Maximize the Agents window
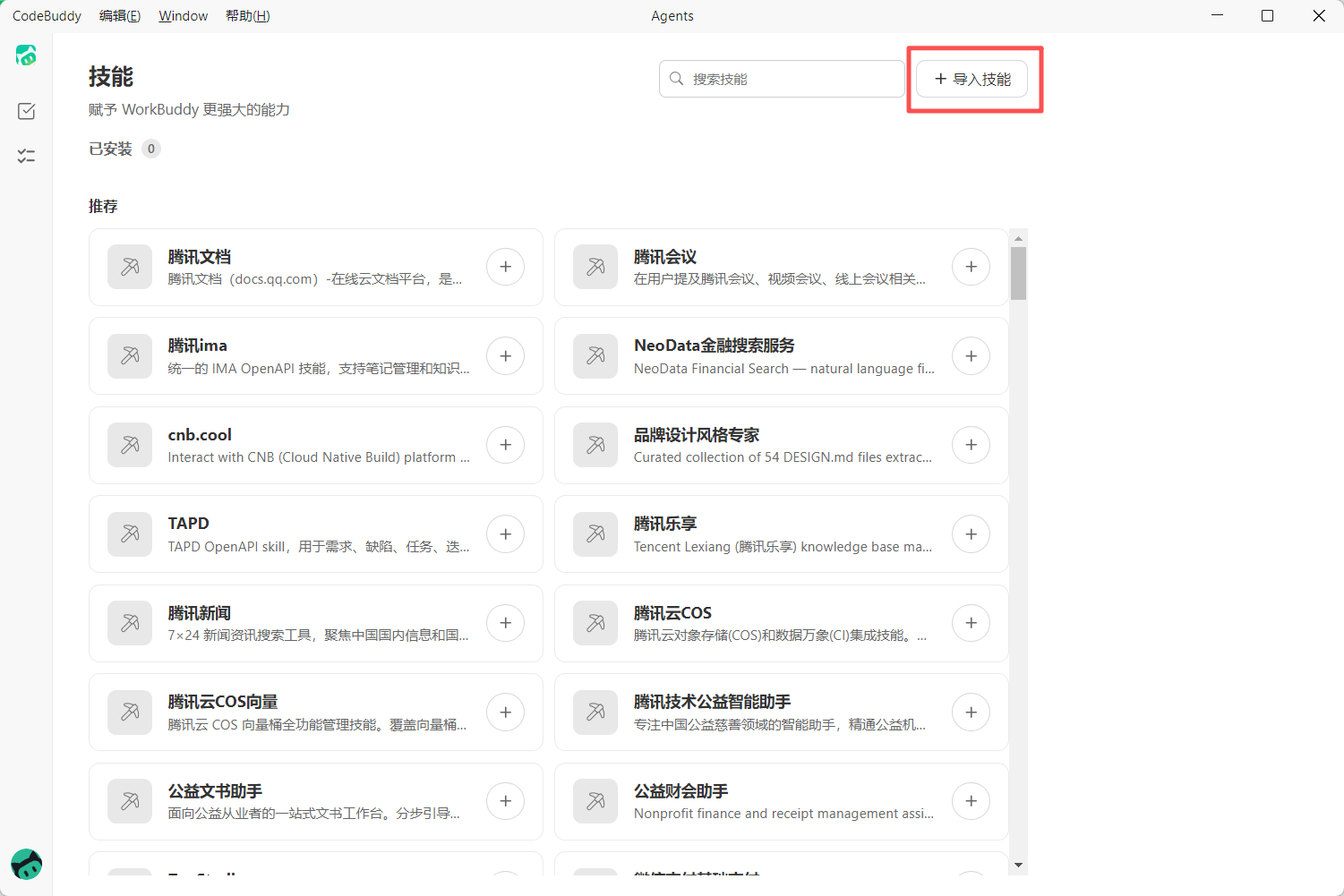This screenshot has width=1344, height=896. pyautogui.click(x=1267, y=16)
